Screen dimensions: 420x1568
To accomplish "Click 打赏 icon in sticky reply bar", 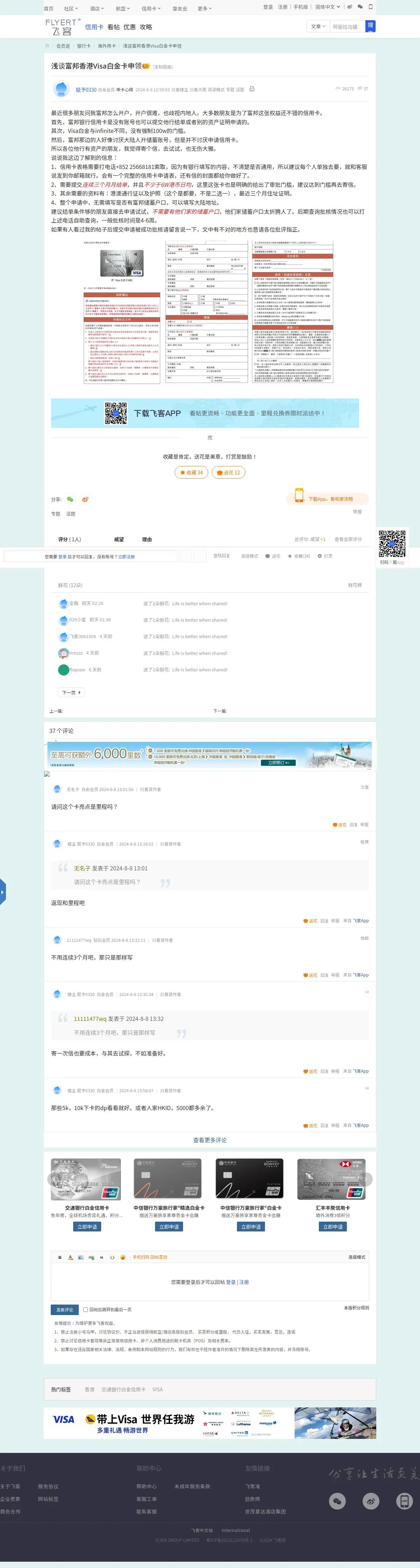I will 325,556.
